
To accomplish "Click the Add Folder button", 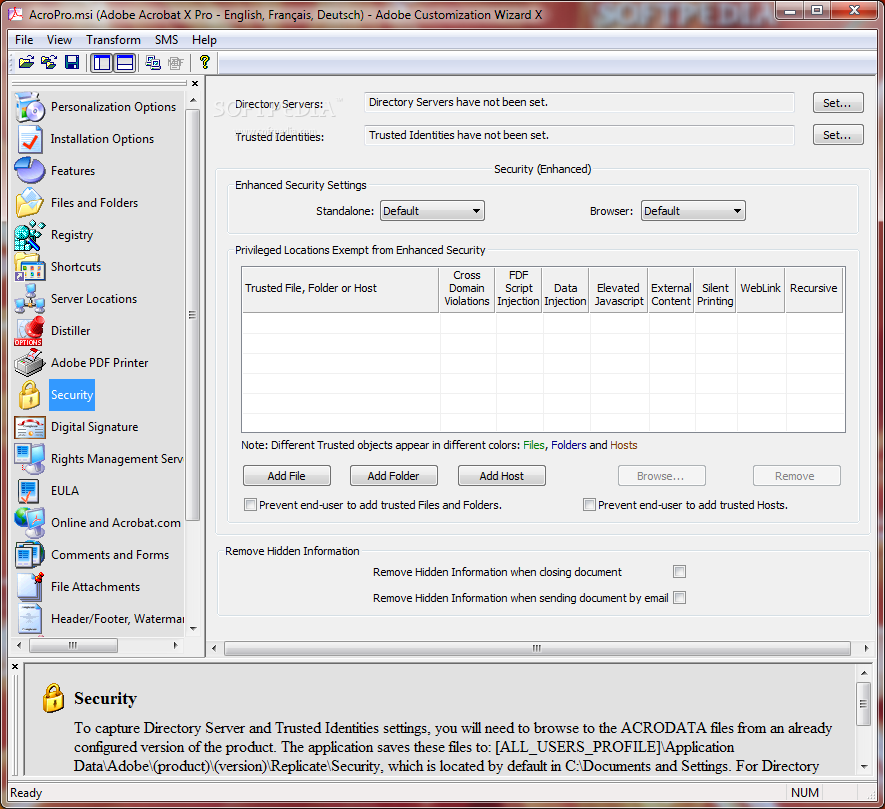I will 393,476.
